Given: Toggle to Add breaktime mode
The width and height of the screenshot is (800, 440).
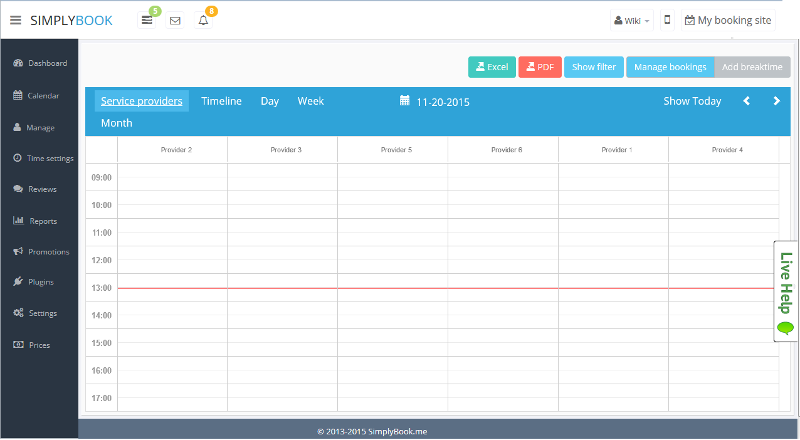Looking at the screenshot, I should 753,67.
